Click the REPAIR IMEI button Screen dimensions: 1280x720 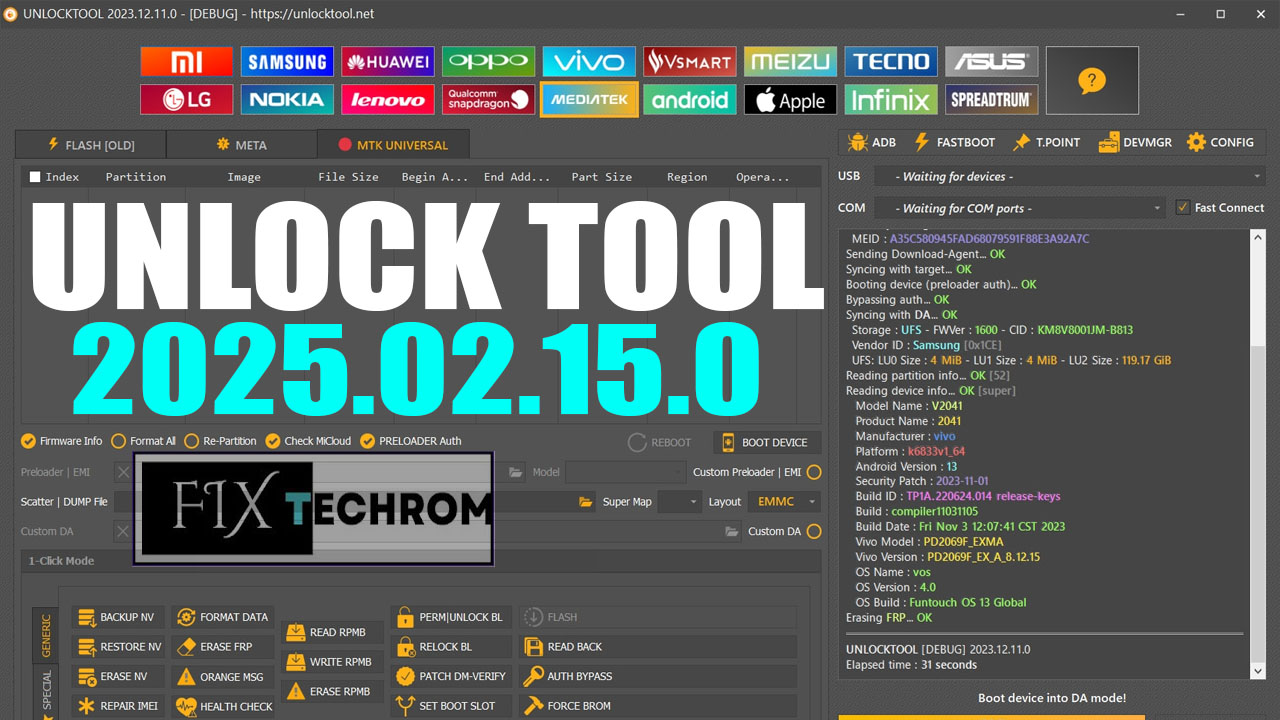coord(117,706)
